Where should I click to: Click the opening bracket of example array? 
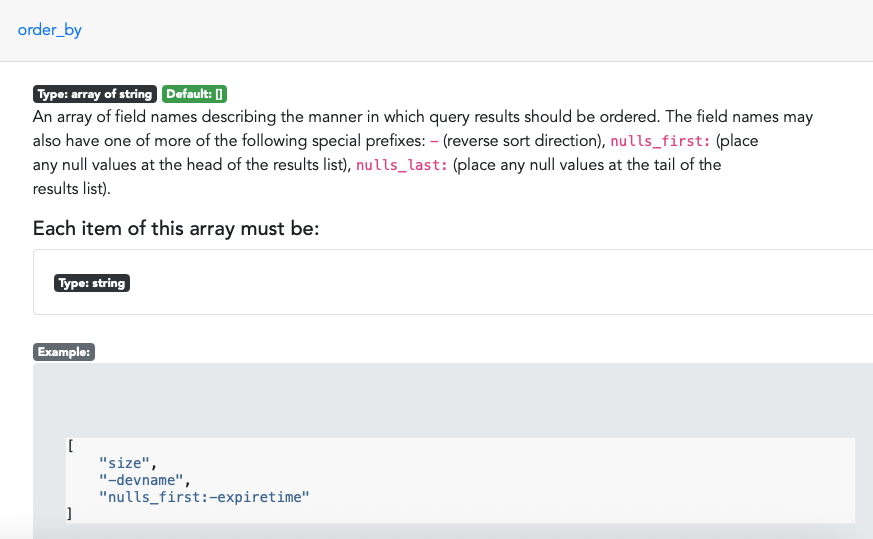pos(70,446)
